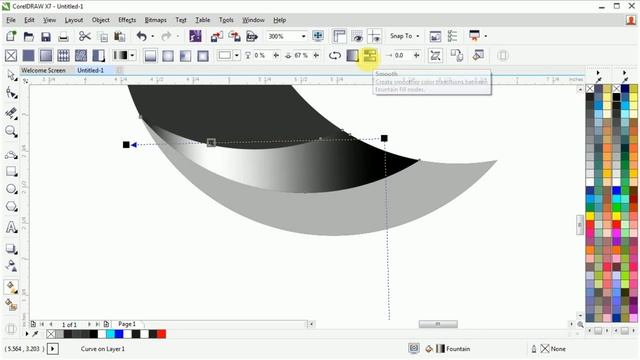Viewport: 640px width, 360px height.
Task: Open the Options dialog icon in toolbar
Action: (x=452, y=36)
